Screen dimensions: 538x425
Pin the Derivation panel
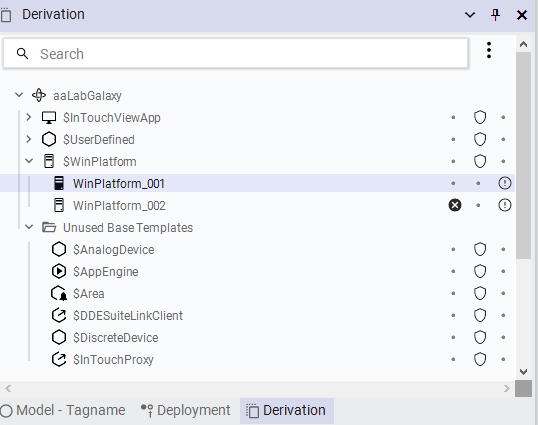click(x=495, y=15)
